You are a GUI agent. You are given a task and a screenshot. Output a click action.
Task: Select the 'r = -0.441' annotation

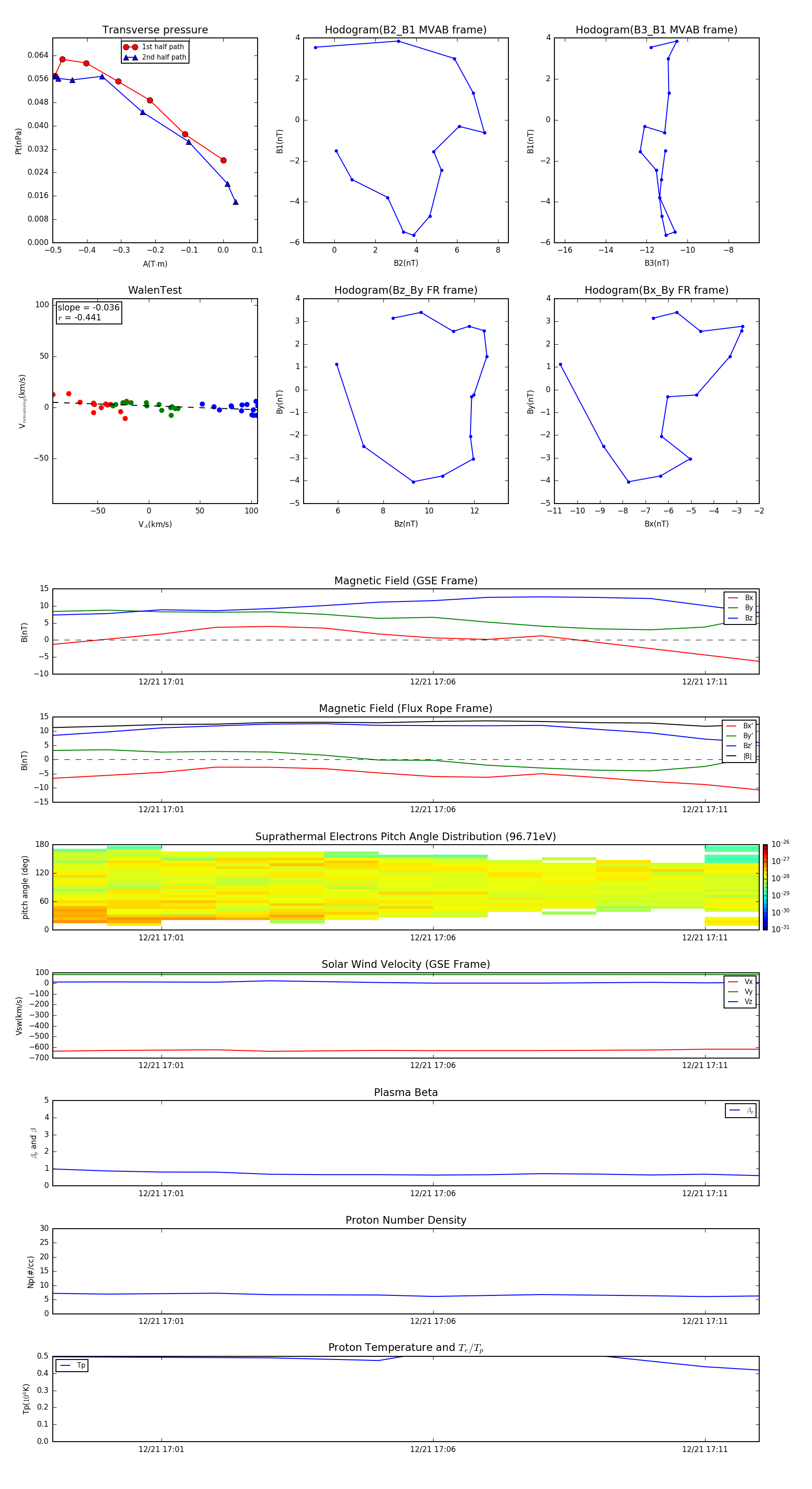[x=80, y=317]
